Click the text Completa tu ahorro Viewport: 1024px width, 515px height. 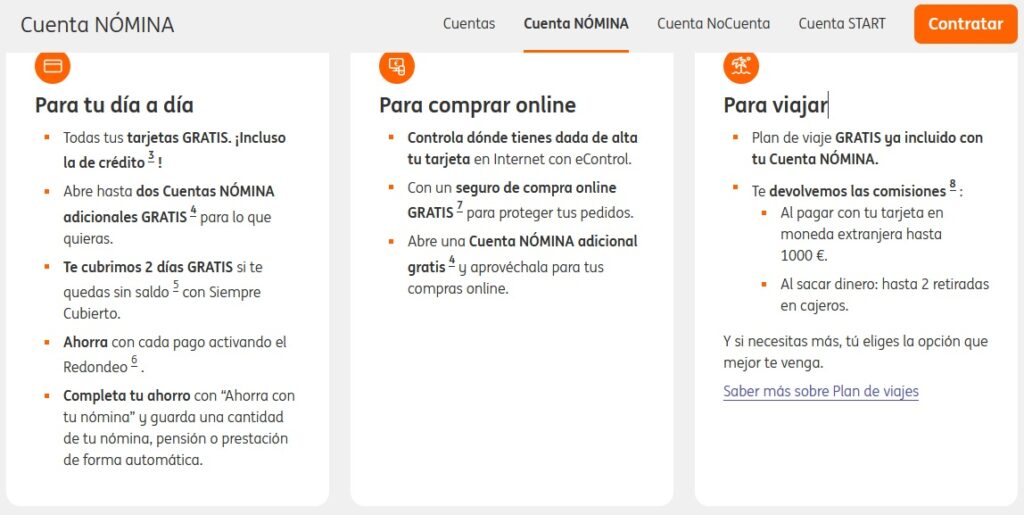point(127,396)
